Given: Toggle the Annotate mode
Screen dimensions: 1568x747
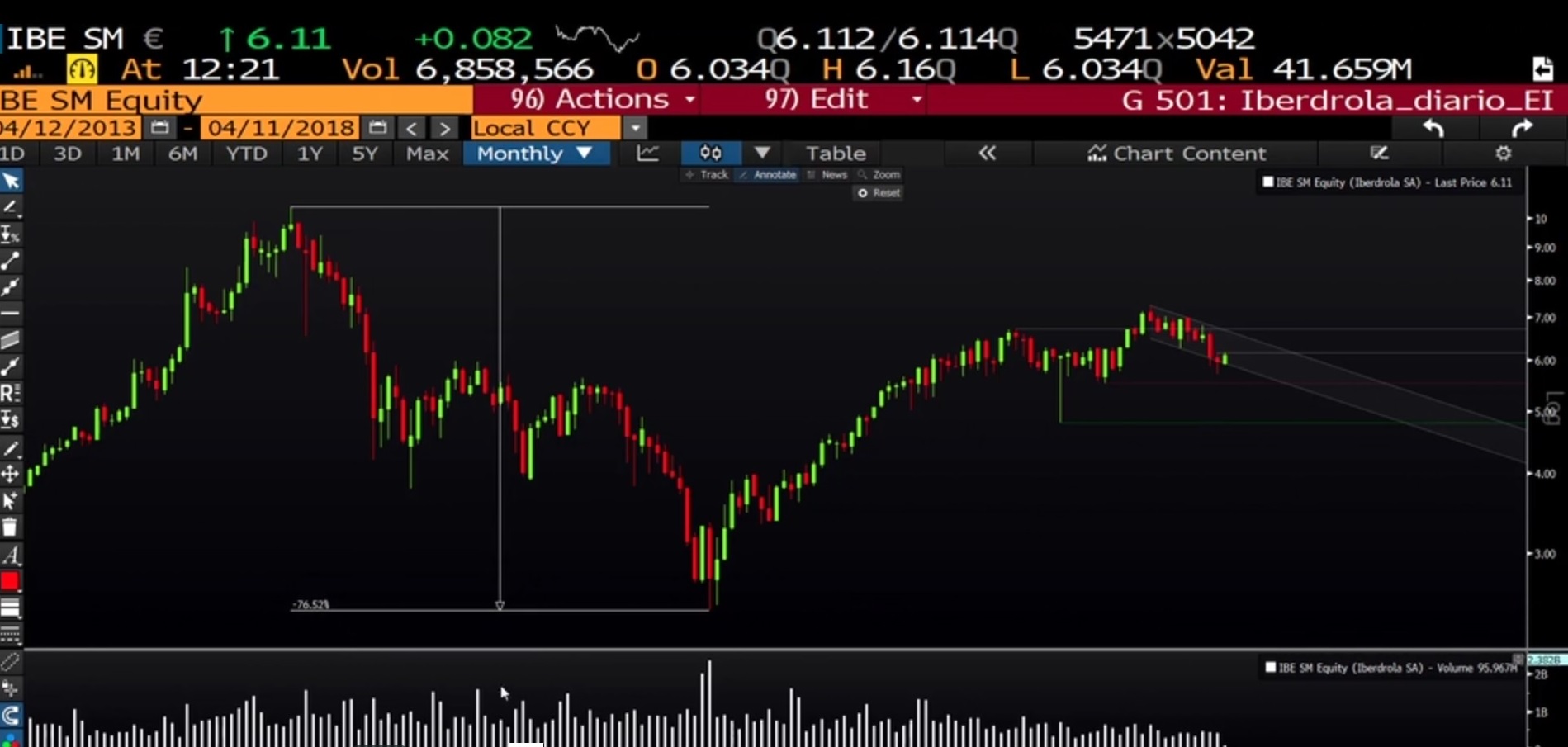Looking at the screenshot, I should point(767,175).
